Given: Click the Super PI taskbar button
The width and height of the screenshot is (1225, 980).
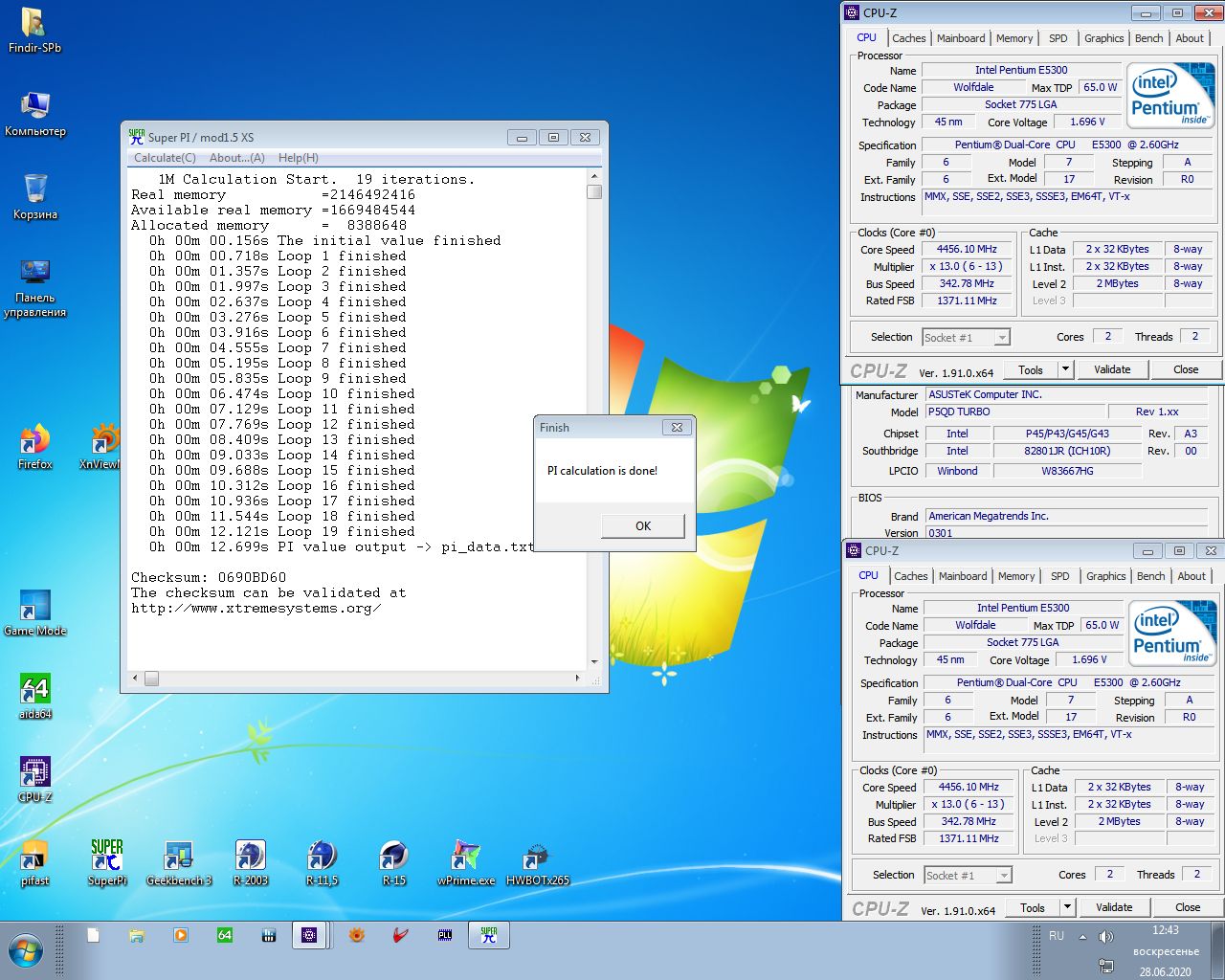Looking at the screenshot, I should click(489, 935).
